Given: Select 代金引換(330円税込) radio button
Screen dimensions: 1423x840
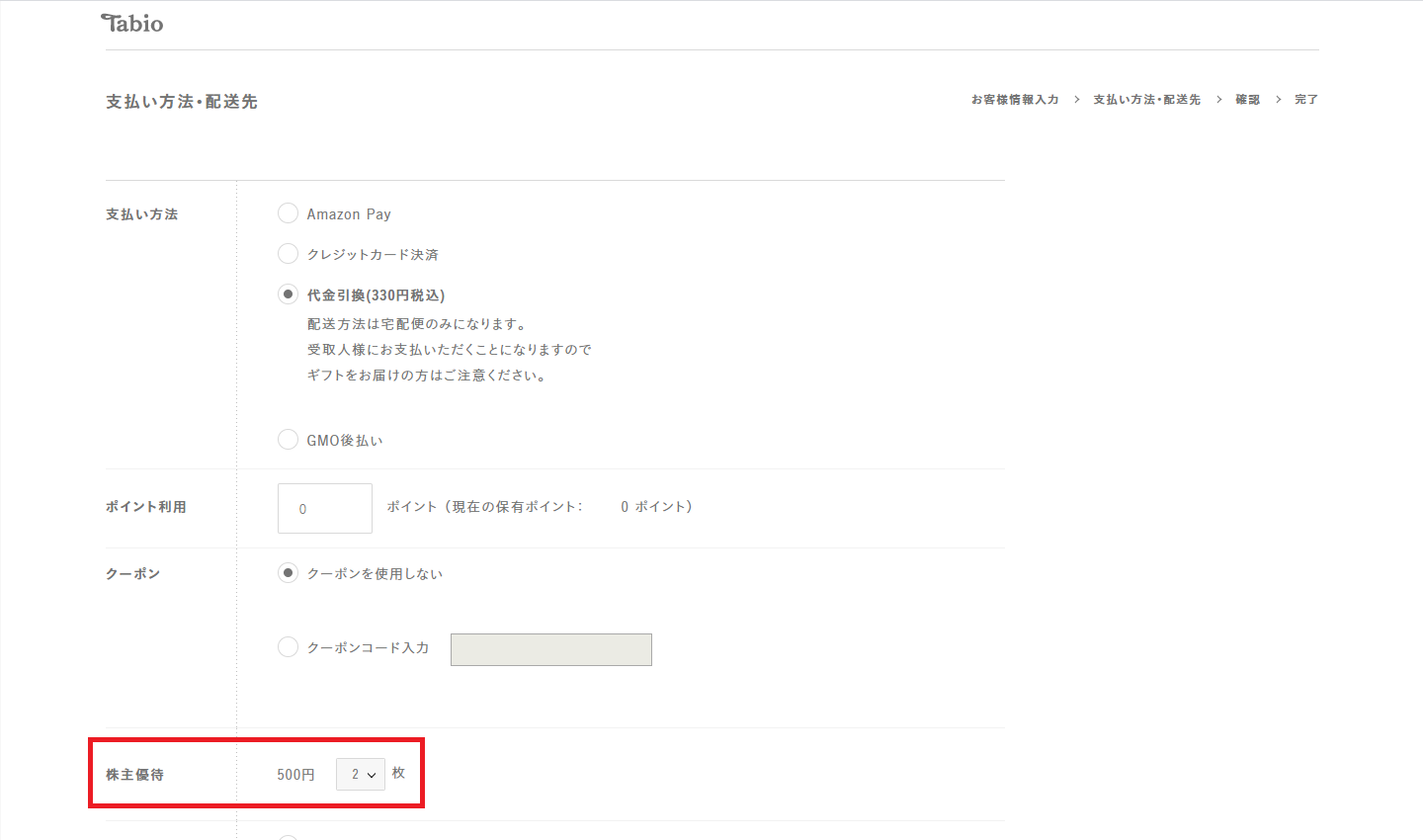Looking at the screenshot, I should (x=288, y=294).
